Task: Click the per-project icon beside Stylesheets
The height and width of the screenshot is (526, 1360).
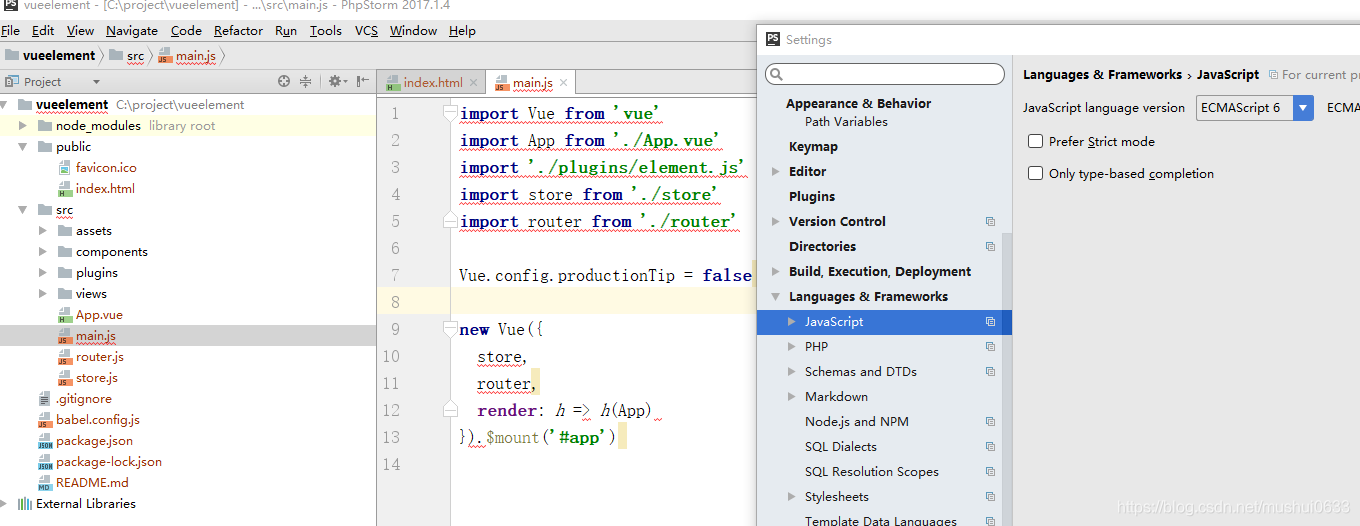Action: click(x=990, y=497)
